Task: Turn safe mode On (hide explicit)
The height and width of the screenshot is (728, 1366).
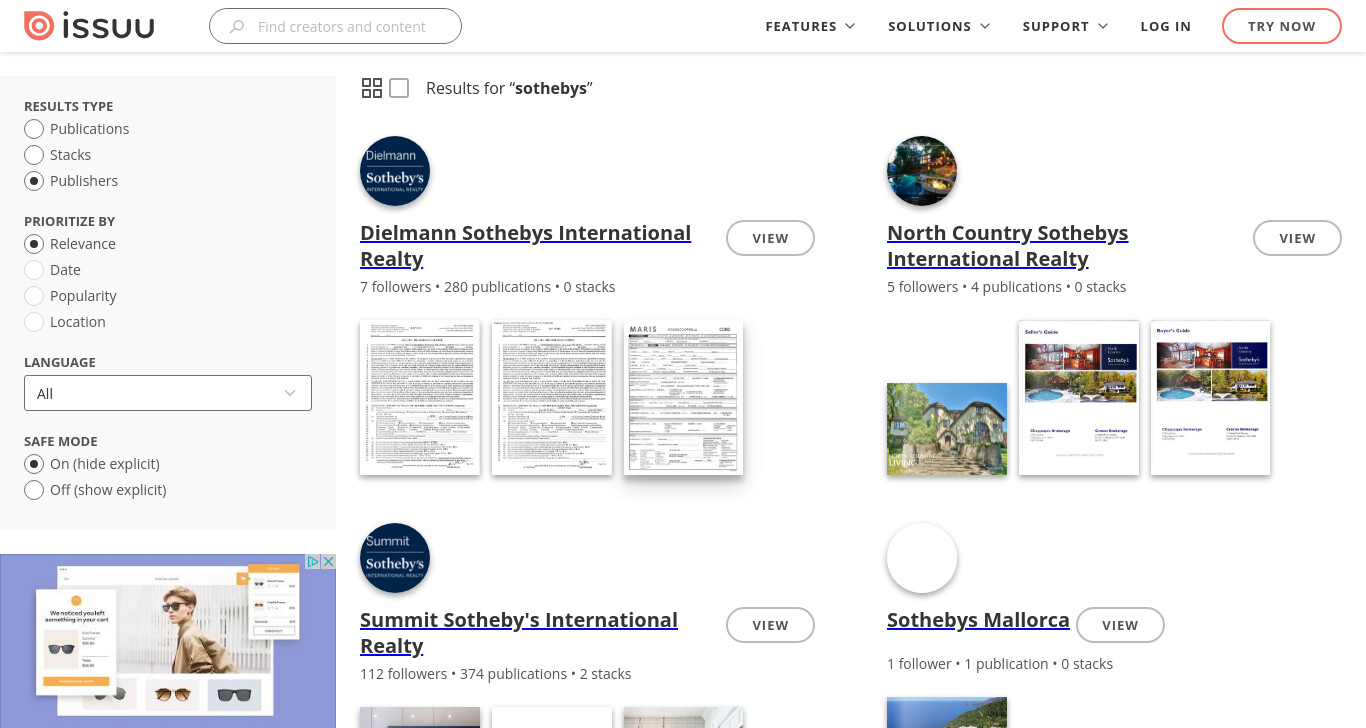Action: pyautogui.click(x=34, y=464)
